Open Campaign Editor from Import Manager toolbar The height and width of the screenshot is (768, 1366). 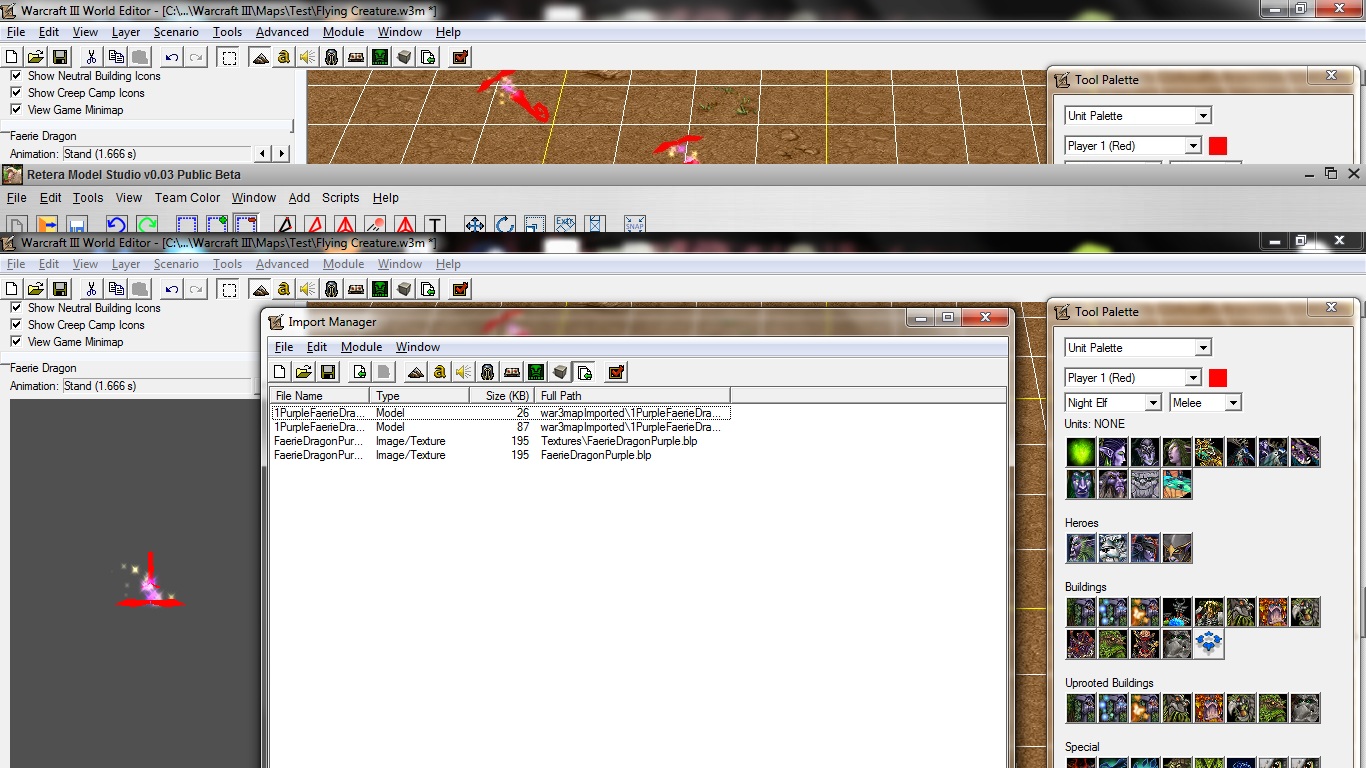pyautogui.click(x=511, y=372)
